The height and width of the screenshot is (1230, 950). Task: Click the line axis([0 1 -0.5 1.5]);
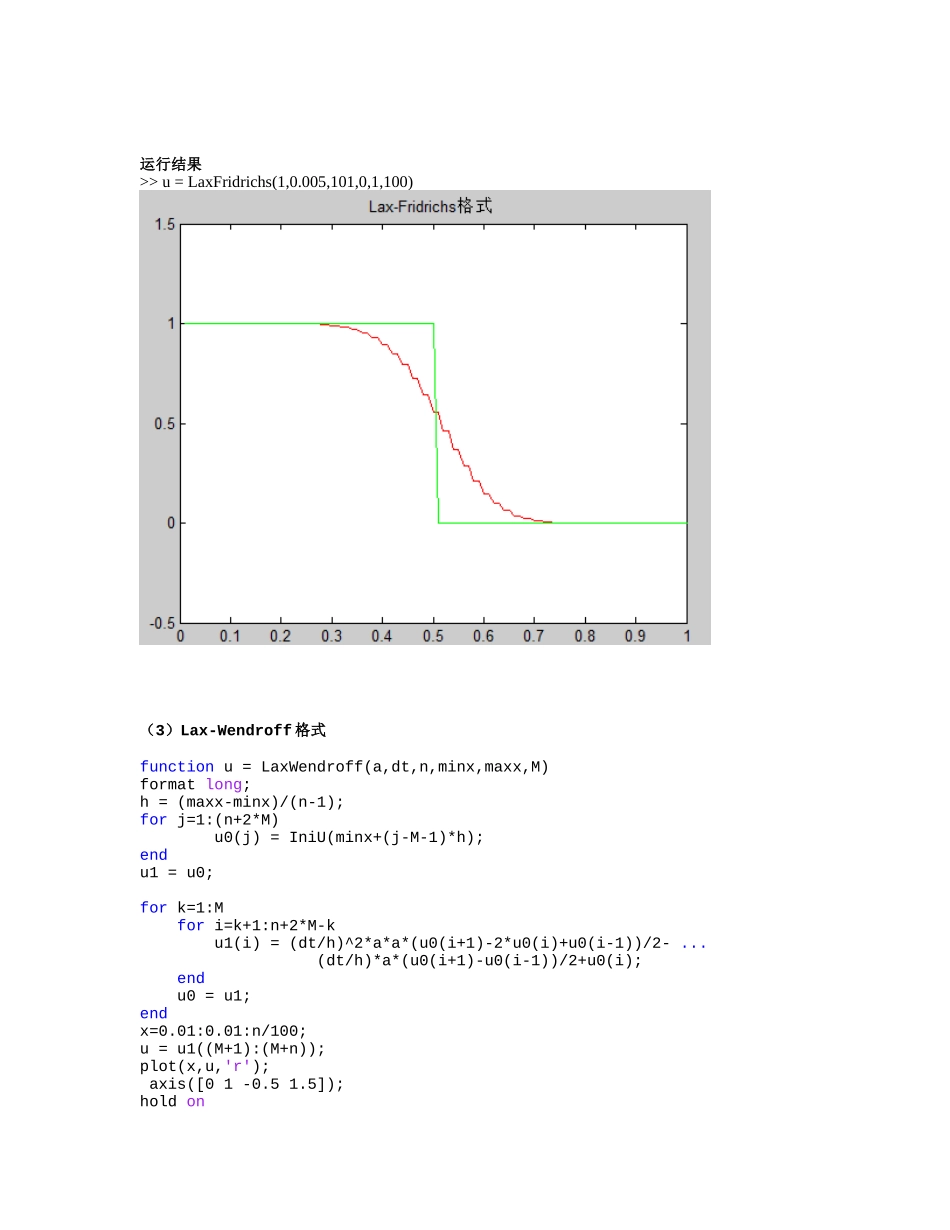(x=246, y=1085)
